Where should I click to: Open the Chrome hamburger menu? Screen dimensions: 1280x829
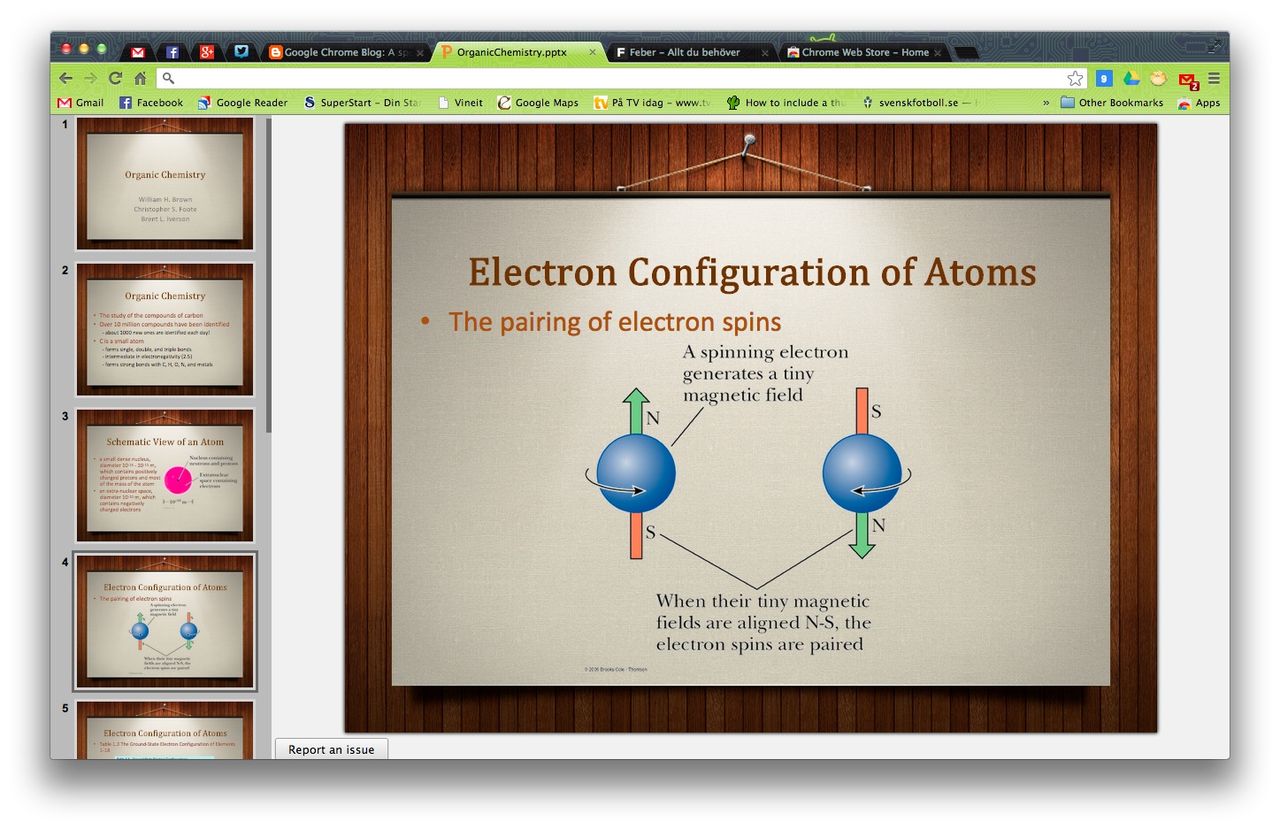1214,78
